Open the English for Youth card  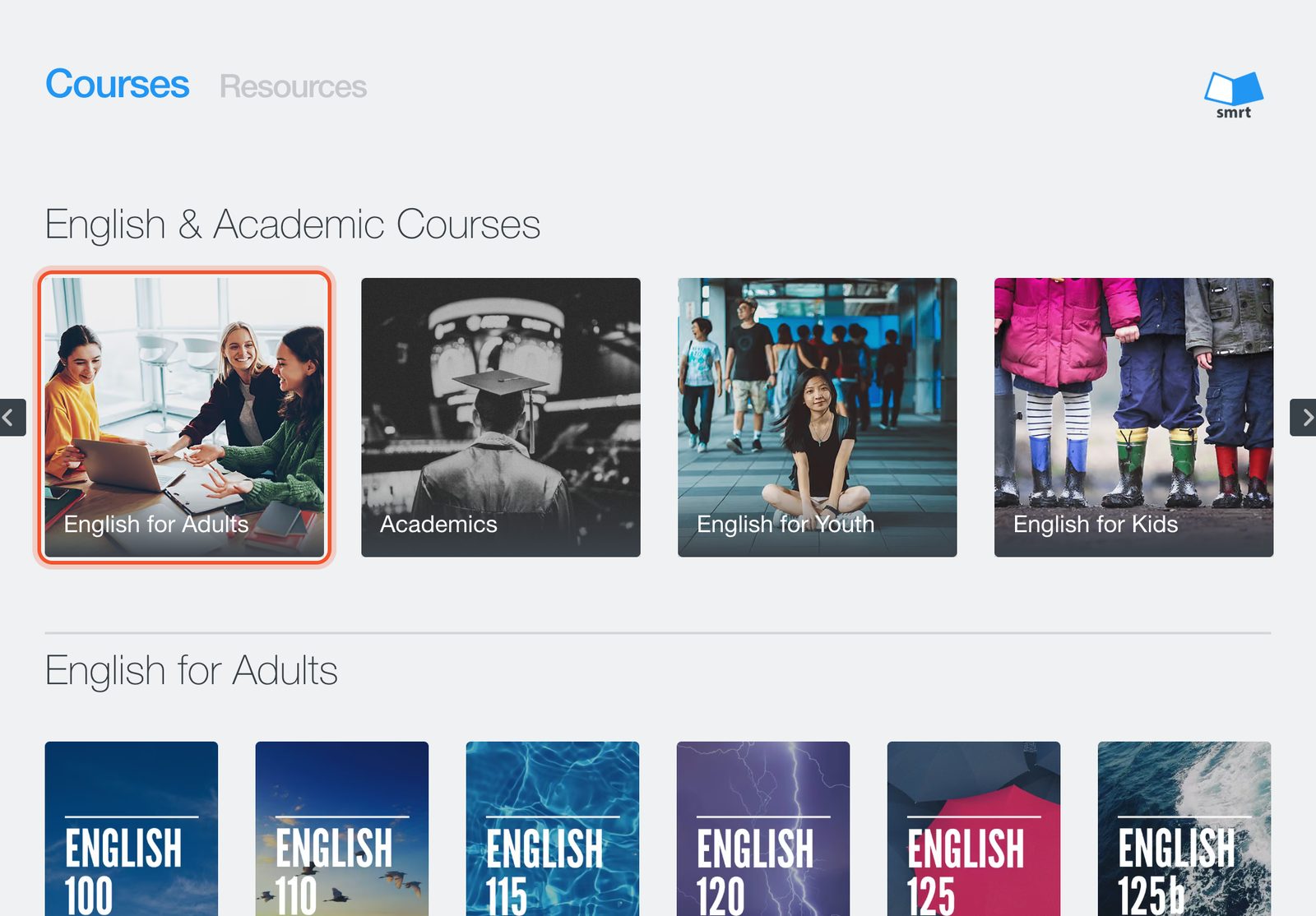click(818, 418)
